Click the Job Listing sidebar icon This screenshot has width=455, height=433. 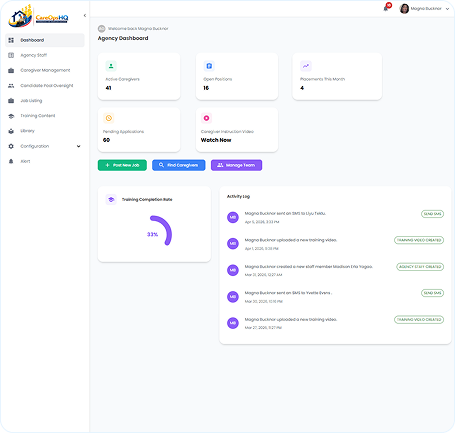[11, 101]
